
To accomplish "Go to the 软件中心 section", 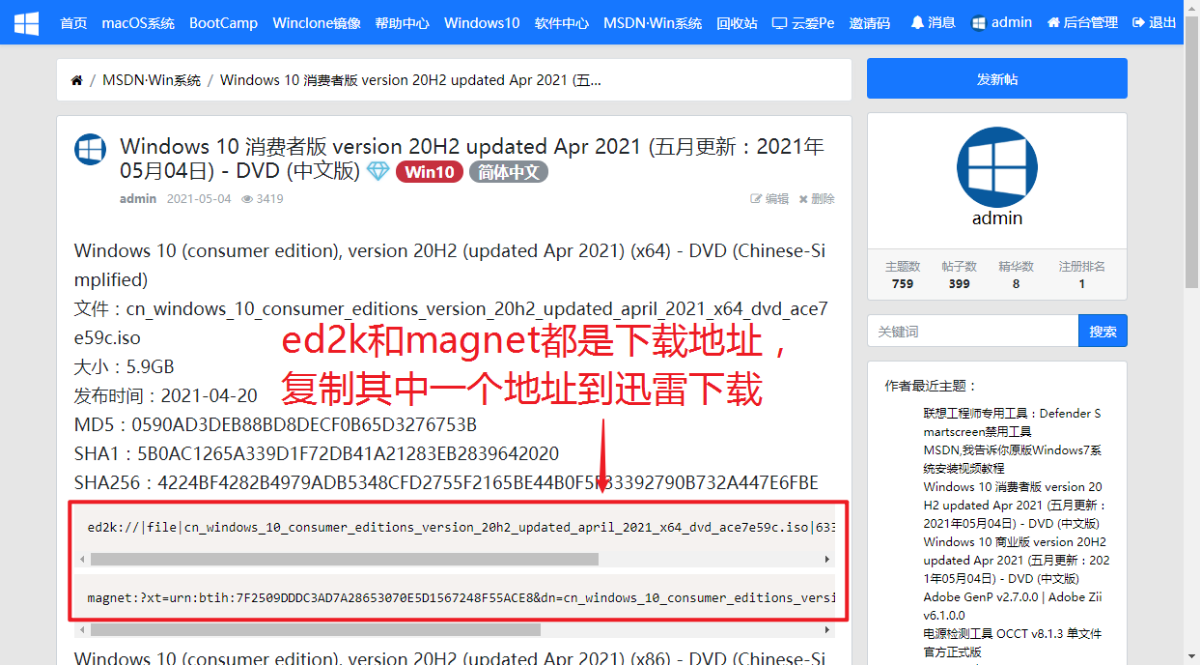I will pos(561,22).
